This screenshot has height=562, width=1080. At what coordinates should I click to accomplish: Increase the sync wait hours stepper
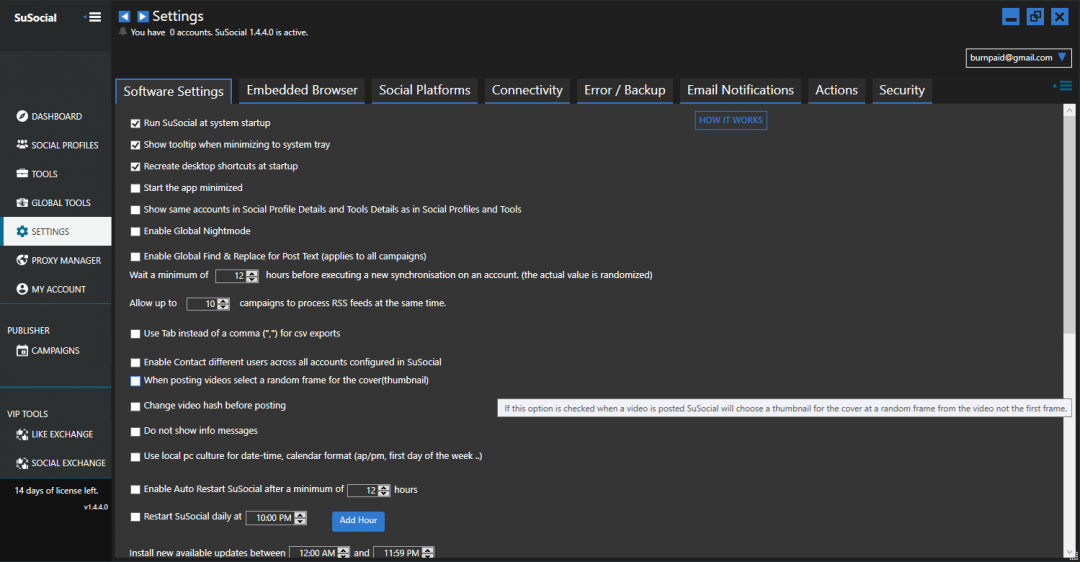pyautogui.click(x=252, y=272)
